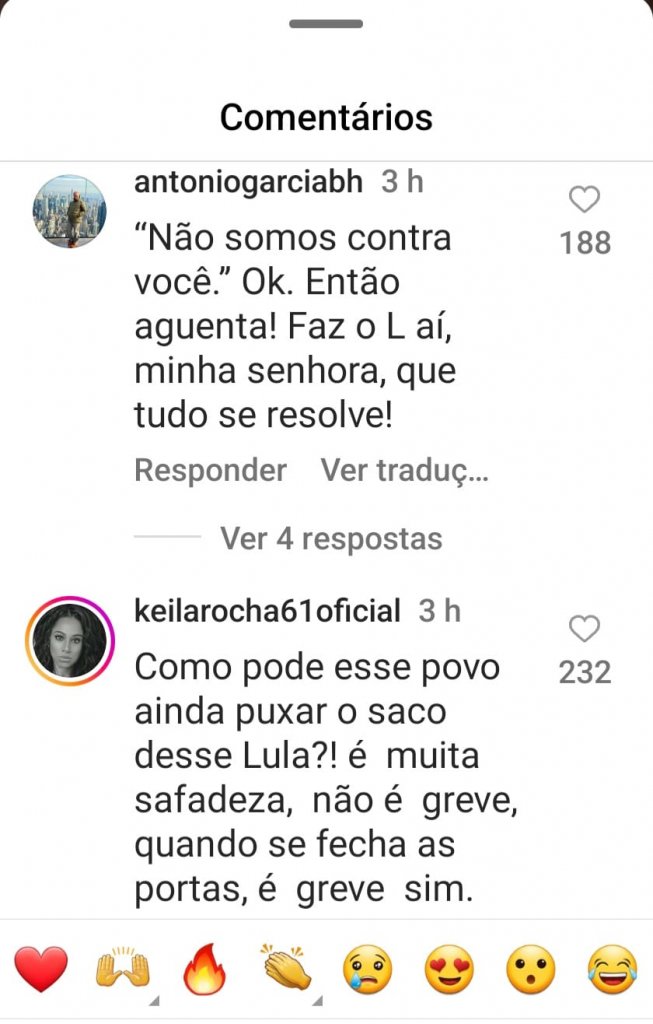Click 'Ver traduç...' translation link
Image resolution: width=653 pixels, height=1024 pixels.
(x=404, y=470)
